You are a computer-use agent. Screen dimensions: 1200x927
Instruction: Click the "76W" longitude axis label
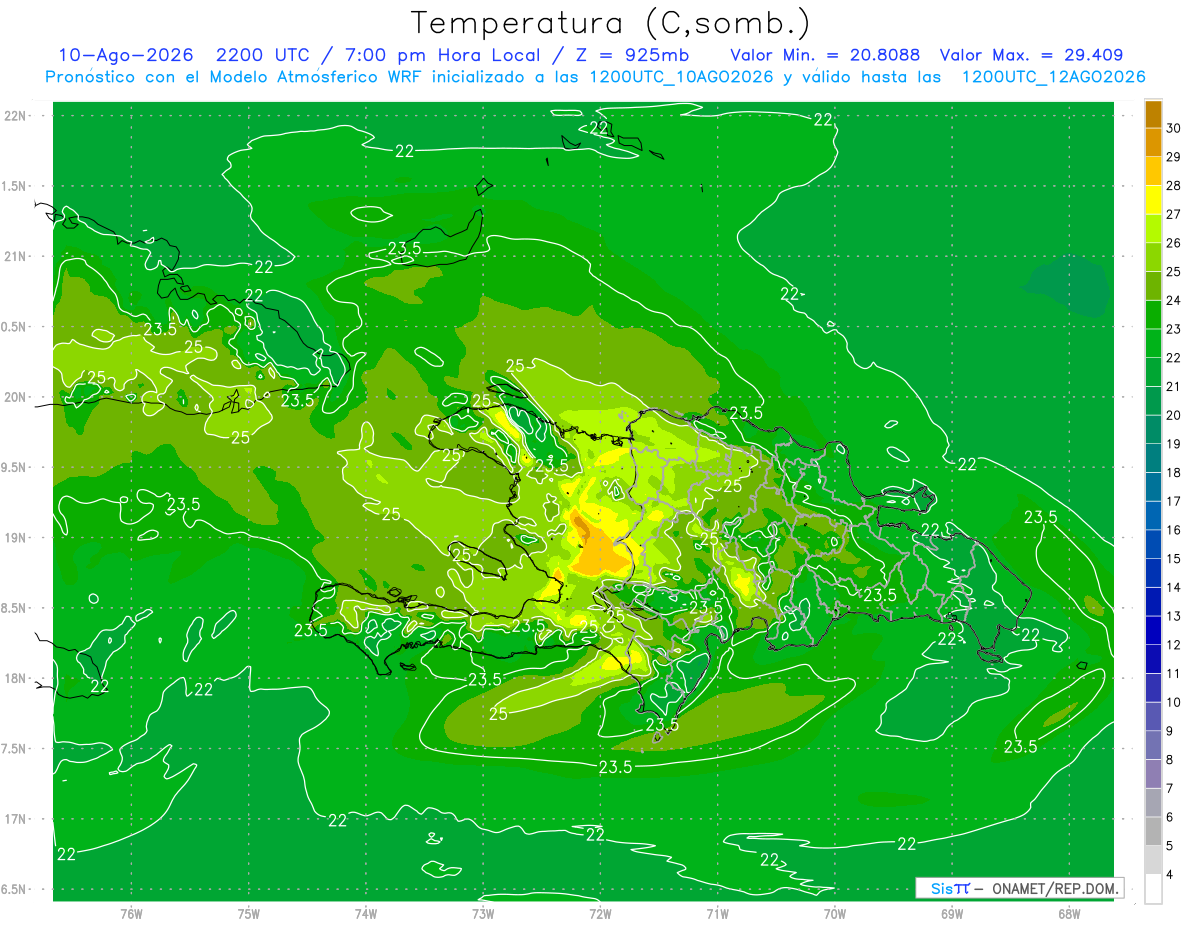(x=131, y=914)
